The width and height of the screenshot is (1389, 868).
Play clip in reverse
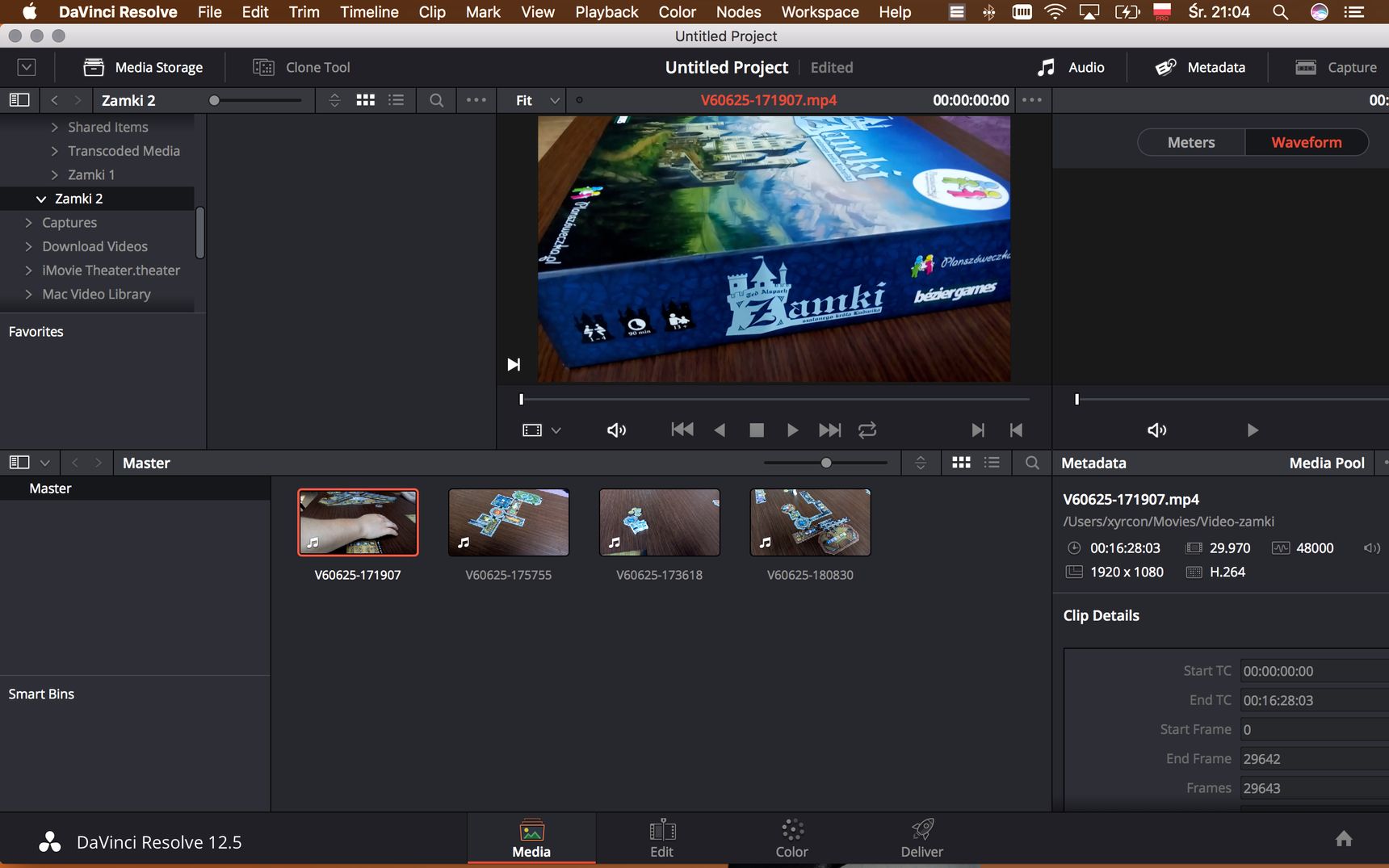(720, 430)
